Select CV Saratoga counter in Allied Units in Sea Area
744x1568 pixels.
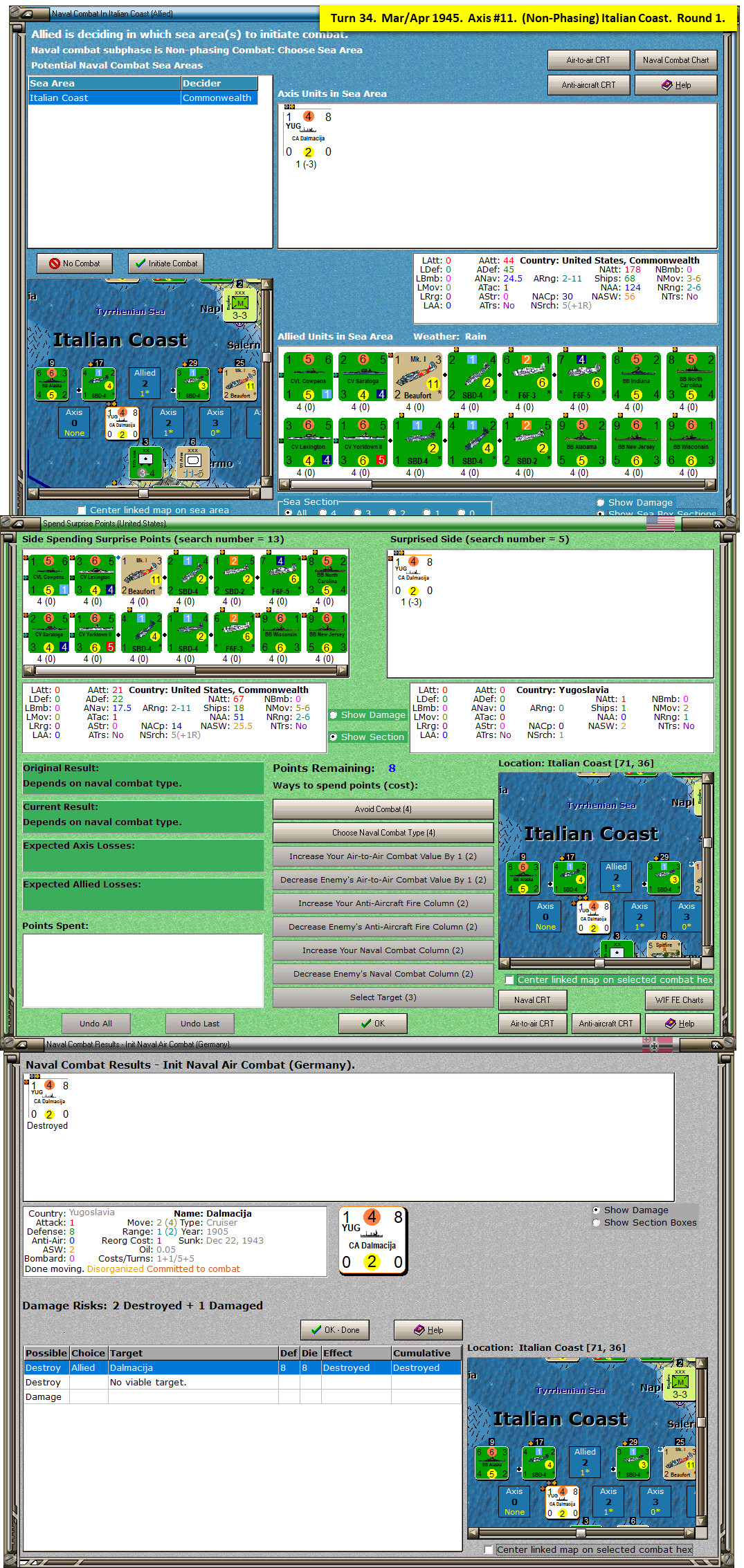point(363,377)
